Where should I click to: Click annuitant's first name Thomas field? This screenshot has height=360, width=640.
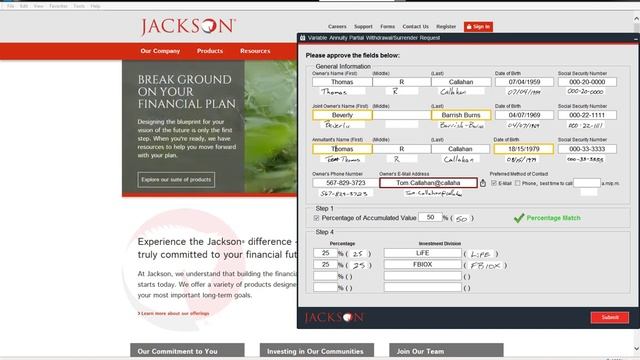point(342,149)
